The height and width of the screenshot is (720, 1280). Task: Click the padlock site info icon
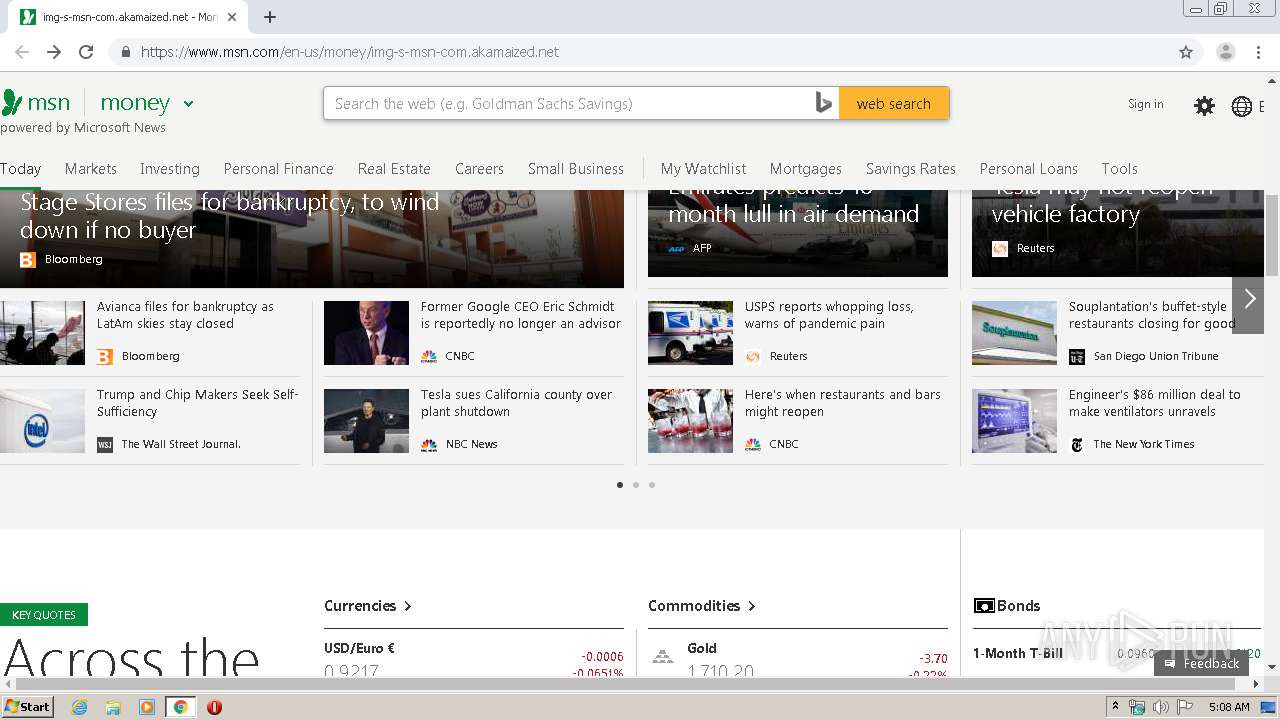[x=126, y=52]
